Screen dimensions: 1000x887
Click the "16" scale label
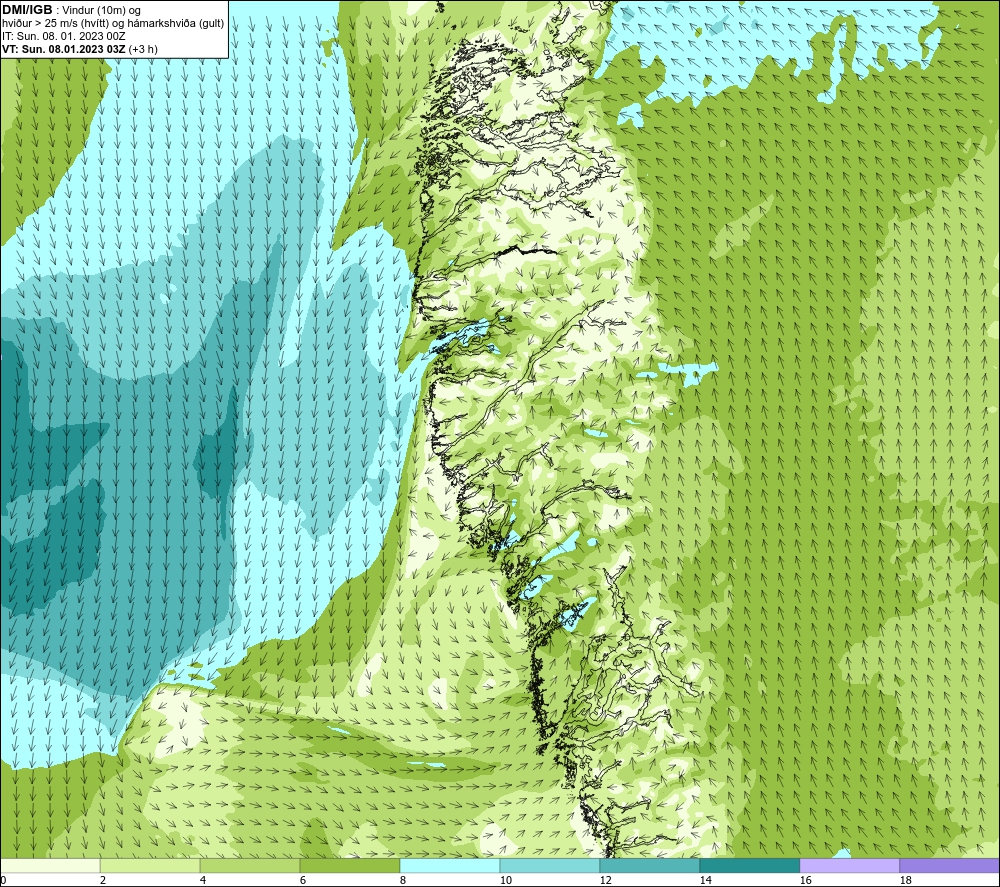point(805,881)
